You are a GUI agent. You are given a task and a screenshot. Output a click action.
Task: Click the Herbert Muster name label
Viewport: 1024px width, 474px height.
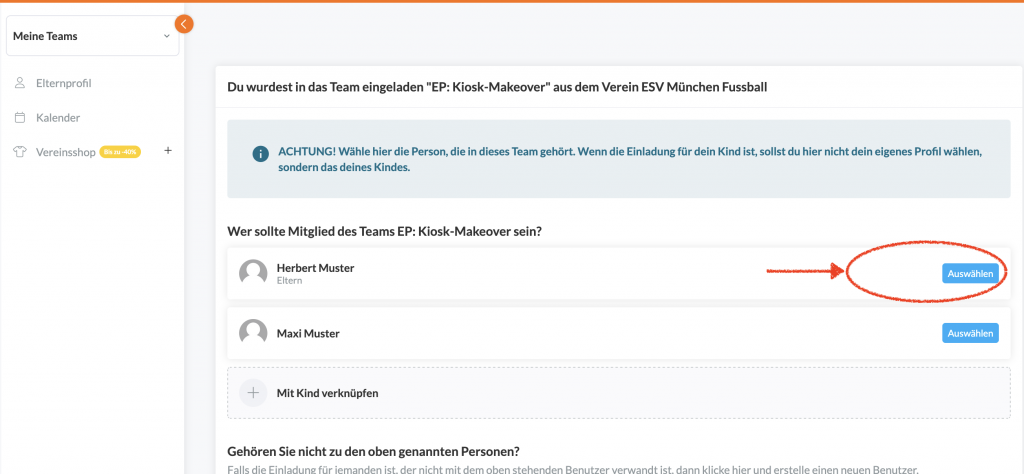[315, 268]
